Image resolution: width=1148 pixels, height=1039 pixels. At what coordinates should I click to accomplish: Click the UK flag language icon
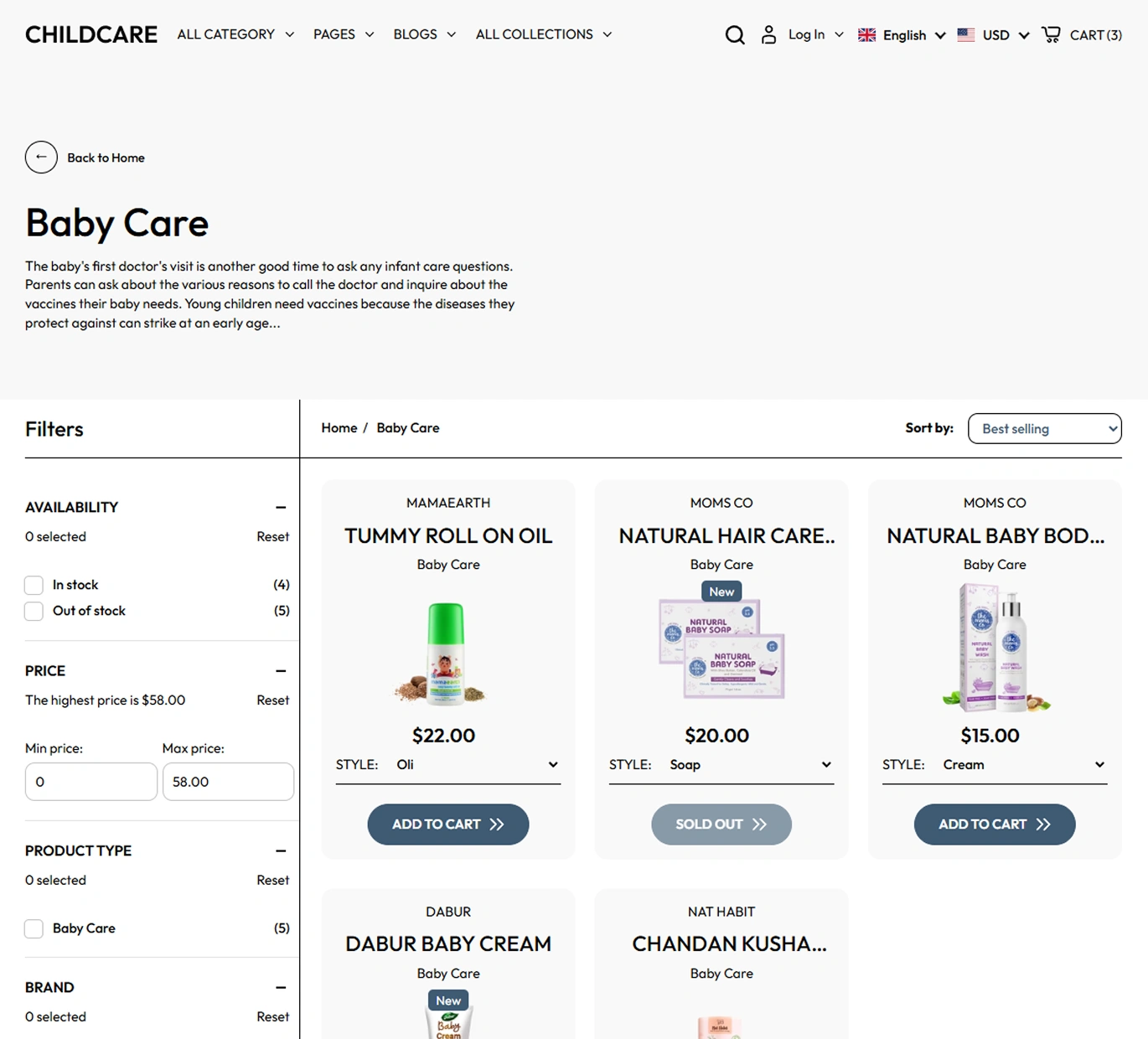(x=867, y=35)
